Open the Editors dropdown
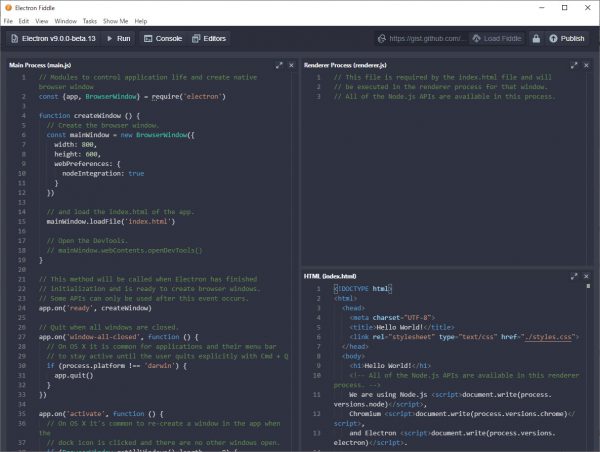The image size is (600, 452). point(209,39)
